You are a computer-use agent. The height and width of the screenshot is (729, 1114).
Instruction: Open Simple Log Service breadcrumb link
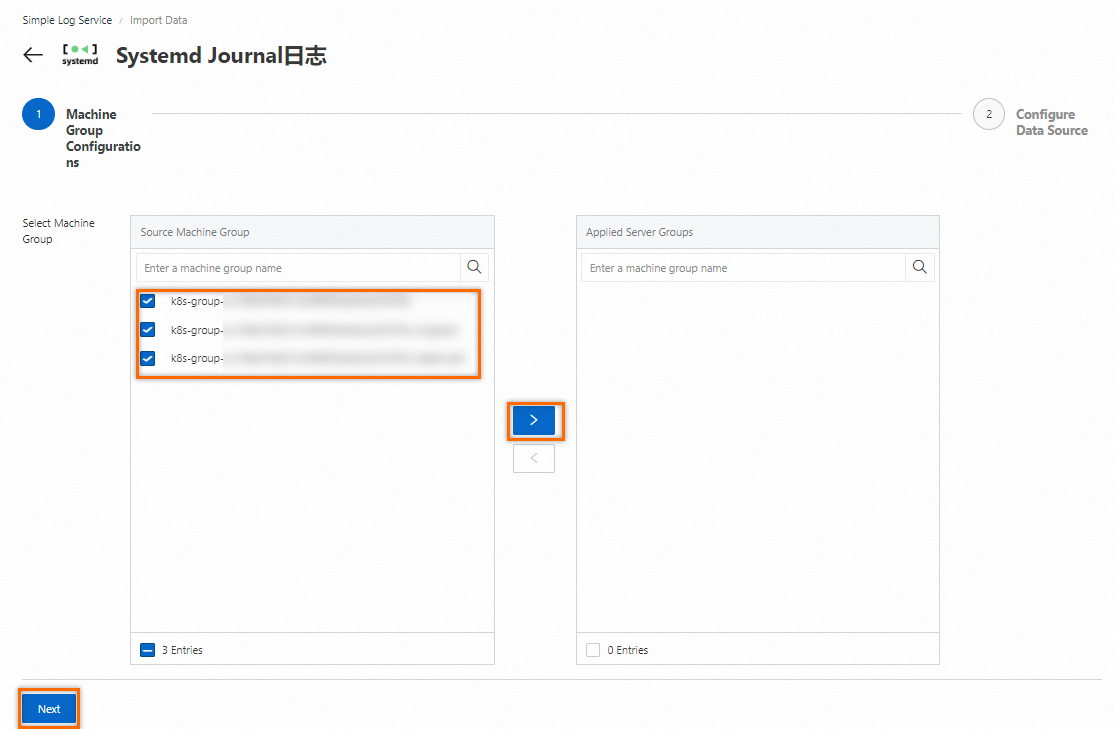click(67, 20)
